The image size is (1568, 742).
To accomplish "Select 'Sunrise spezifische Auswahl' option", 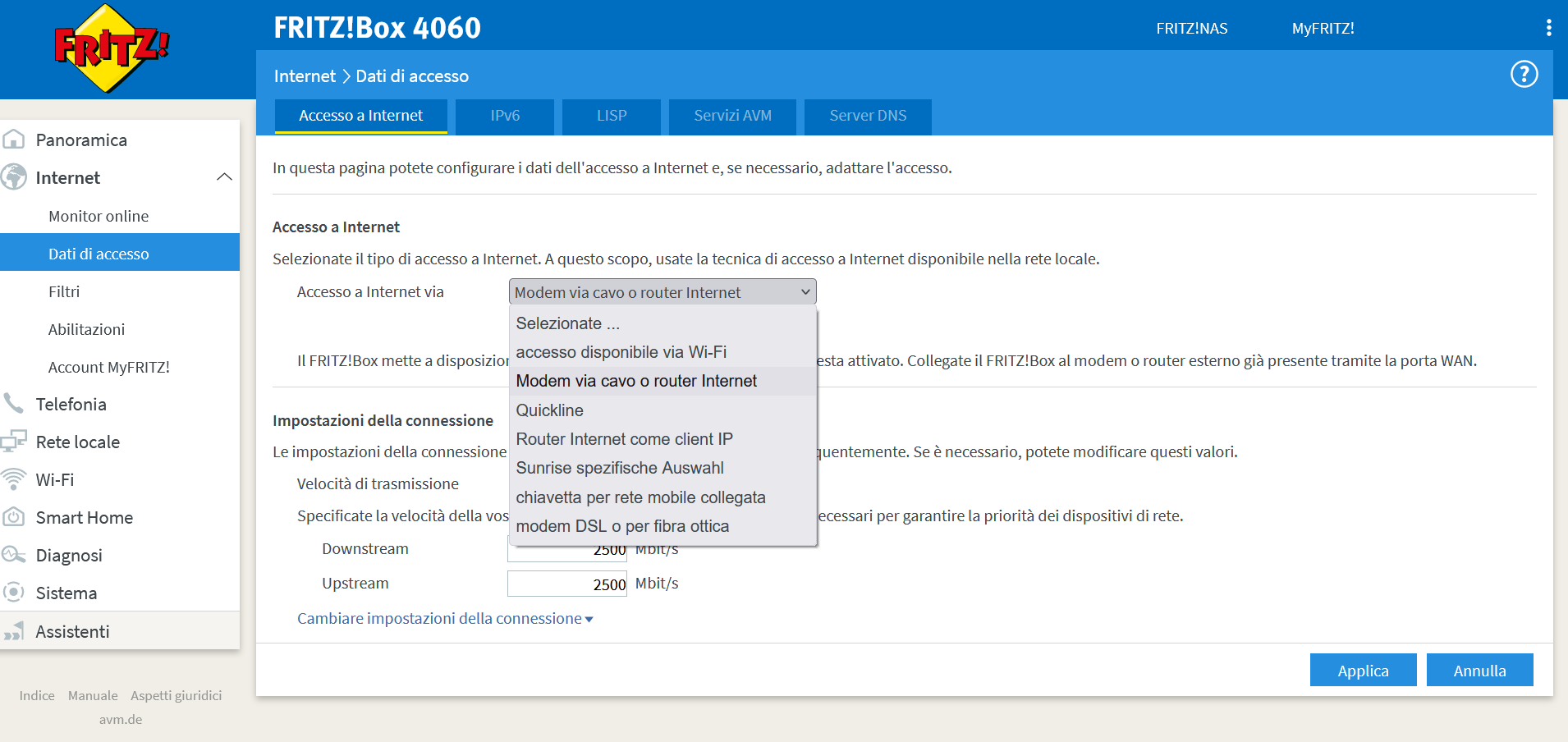I will pyautogui.click(x=663, y=468).
